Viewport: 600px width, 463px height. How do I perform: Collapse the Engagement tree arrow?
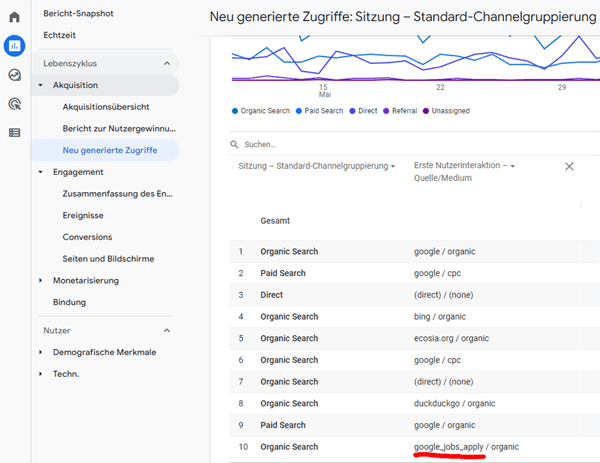coord(41,172)
